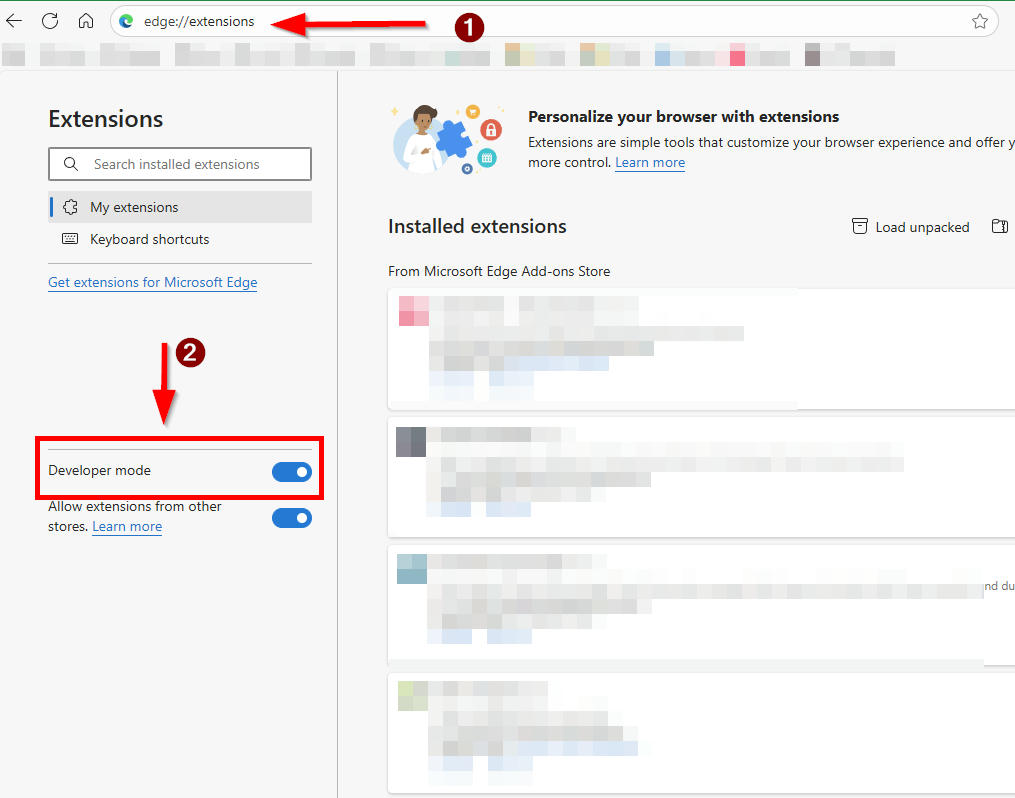Click Learn more in the personalize banner
The width and height of the screenshot is (1015, 798).
pyautogui.click(x=650, y=163)
